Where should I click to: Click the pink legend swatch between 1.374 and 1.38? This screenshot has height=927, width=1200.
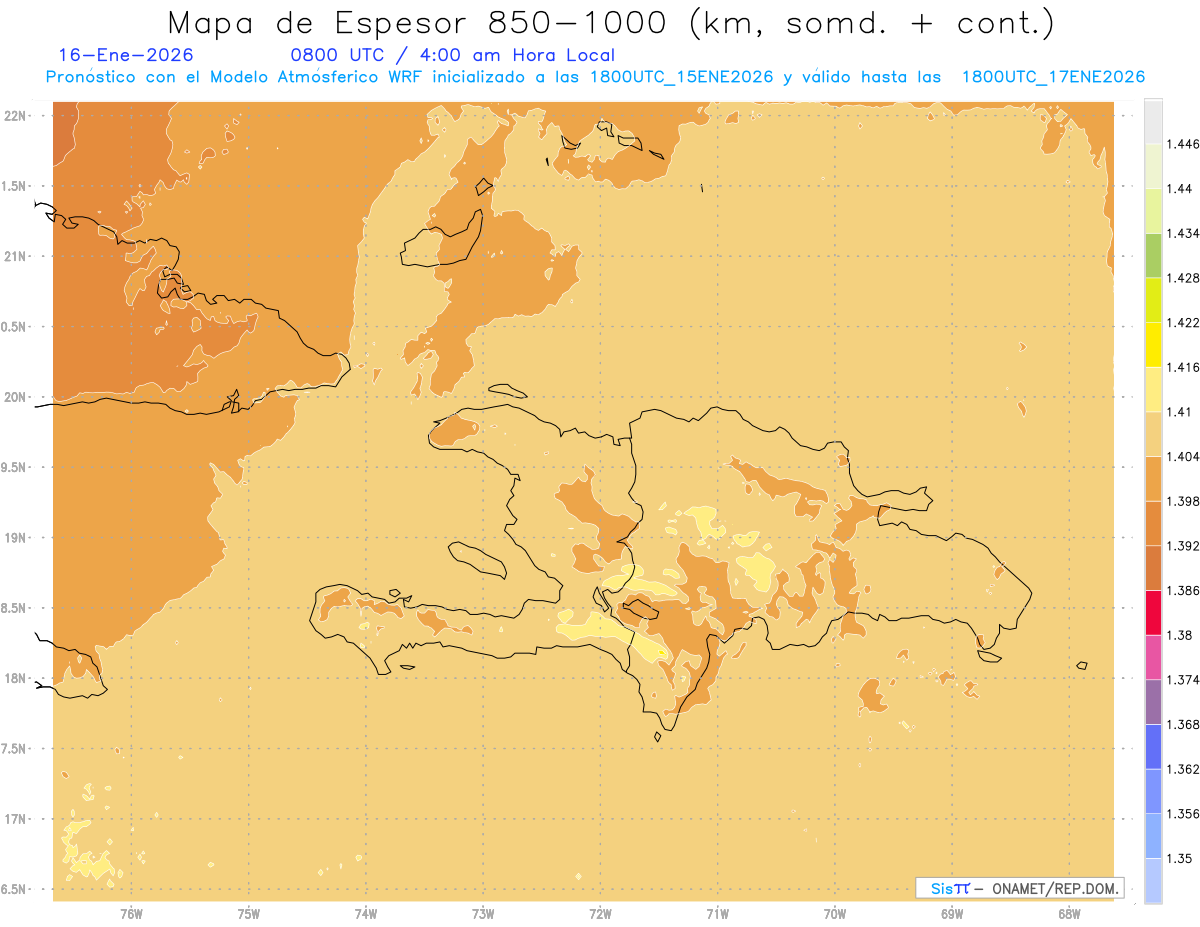tap(1153, 657)
